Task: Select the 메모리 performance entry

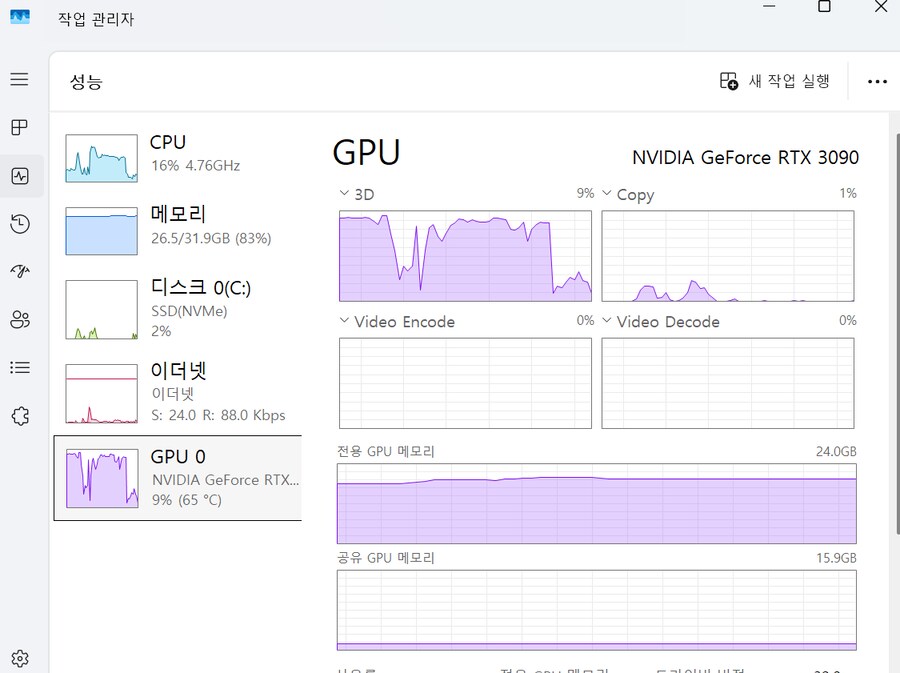Action: point(177,229)
